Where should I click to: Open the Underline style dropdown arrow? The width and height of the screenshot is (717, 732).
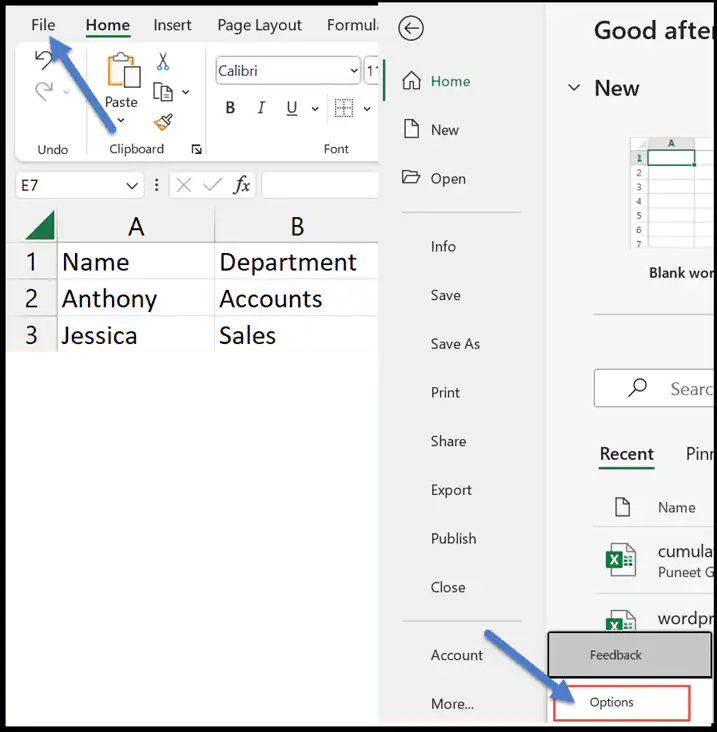point(315,109)
